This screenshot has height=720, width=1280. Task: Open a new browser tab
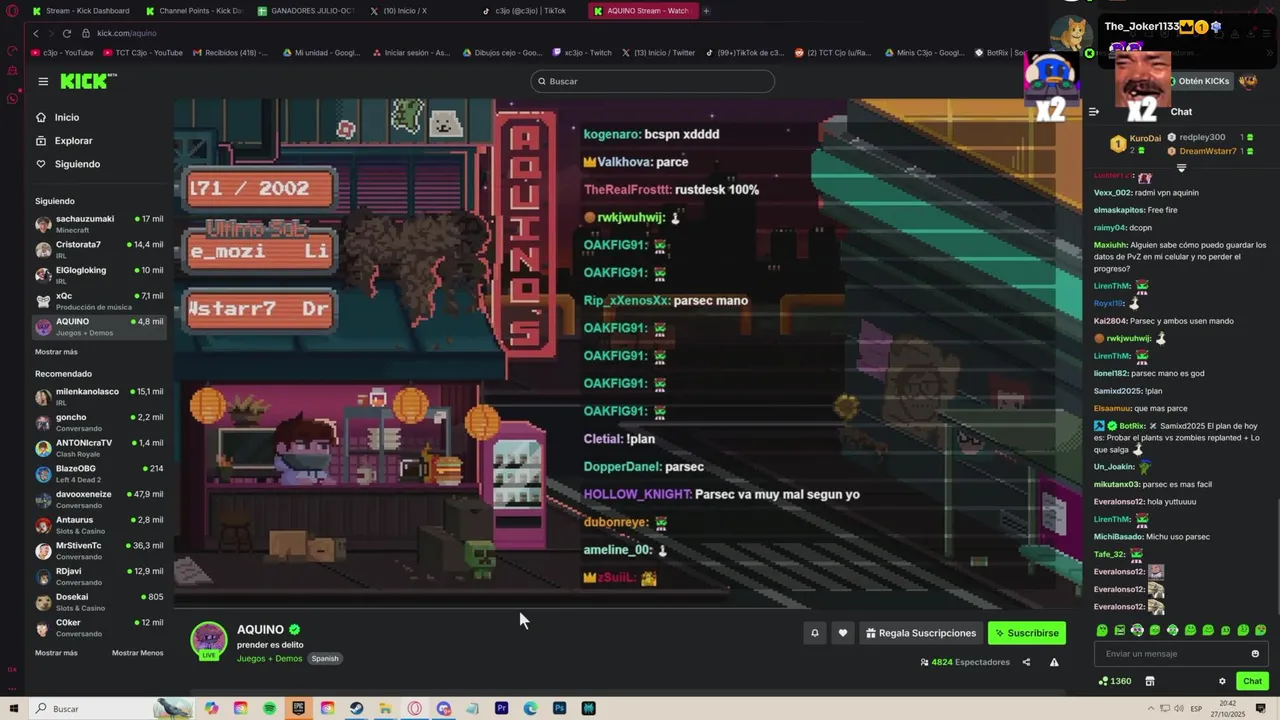706,11
